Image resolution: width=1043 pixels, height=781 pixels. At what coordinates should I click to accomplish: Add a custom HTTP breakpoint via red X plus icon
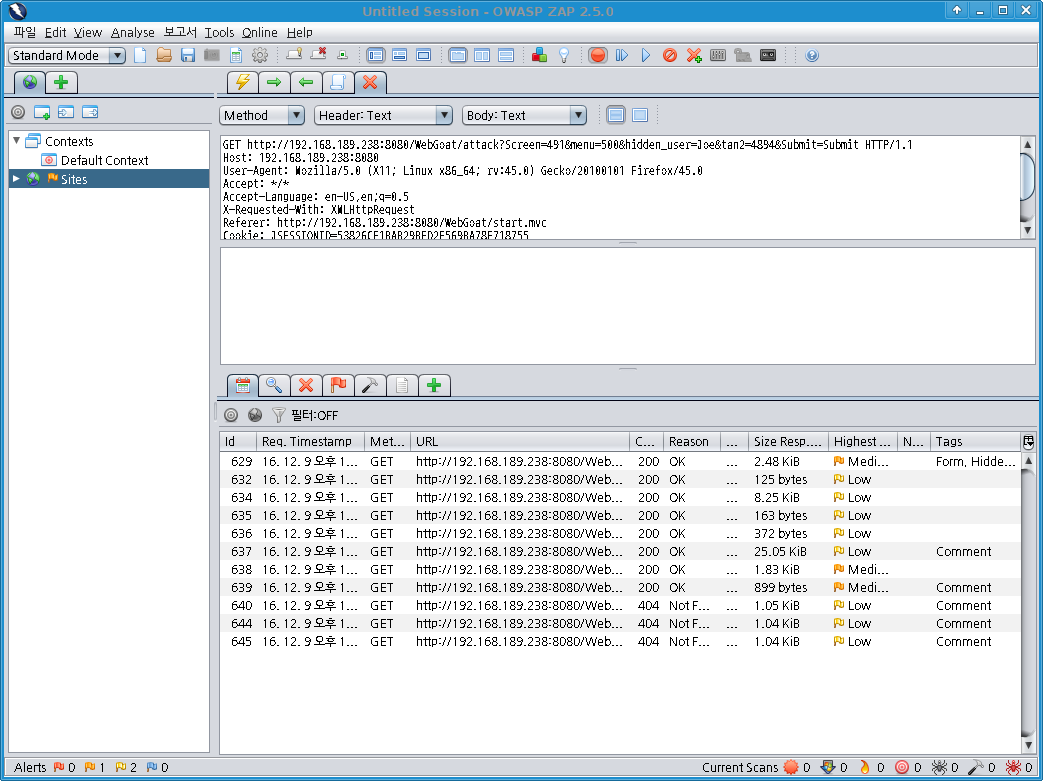694,55
